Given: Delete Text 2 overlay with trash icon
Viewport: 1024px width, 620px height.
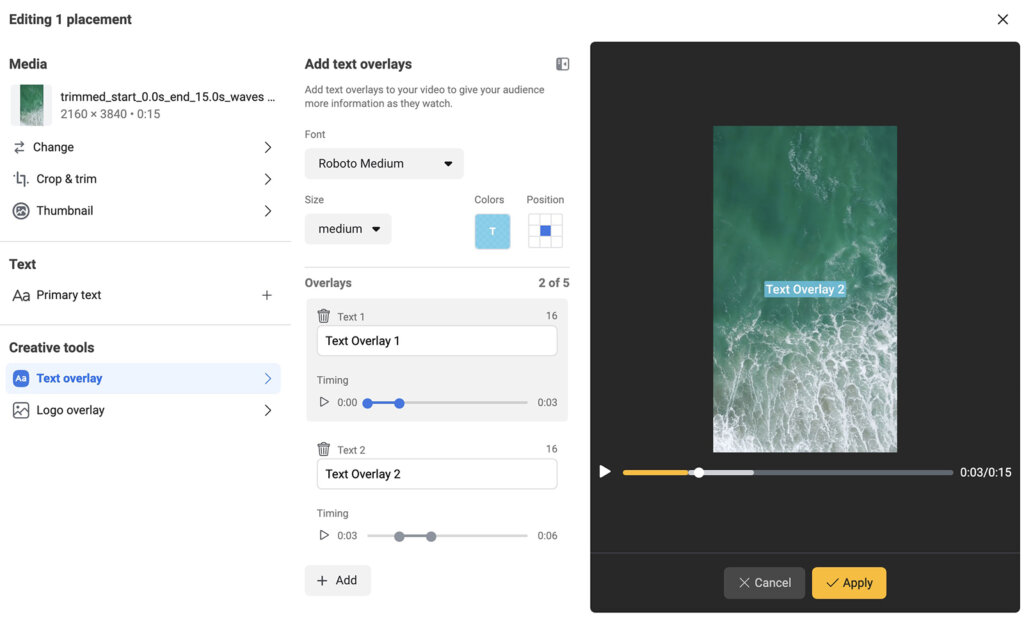Looking at the screenshot, I should pyautogui.click(x=323, y=448).
